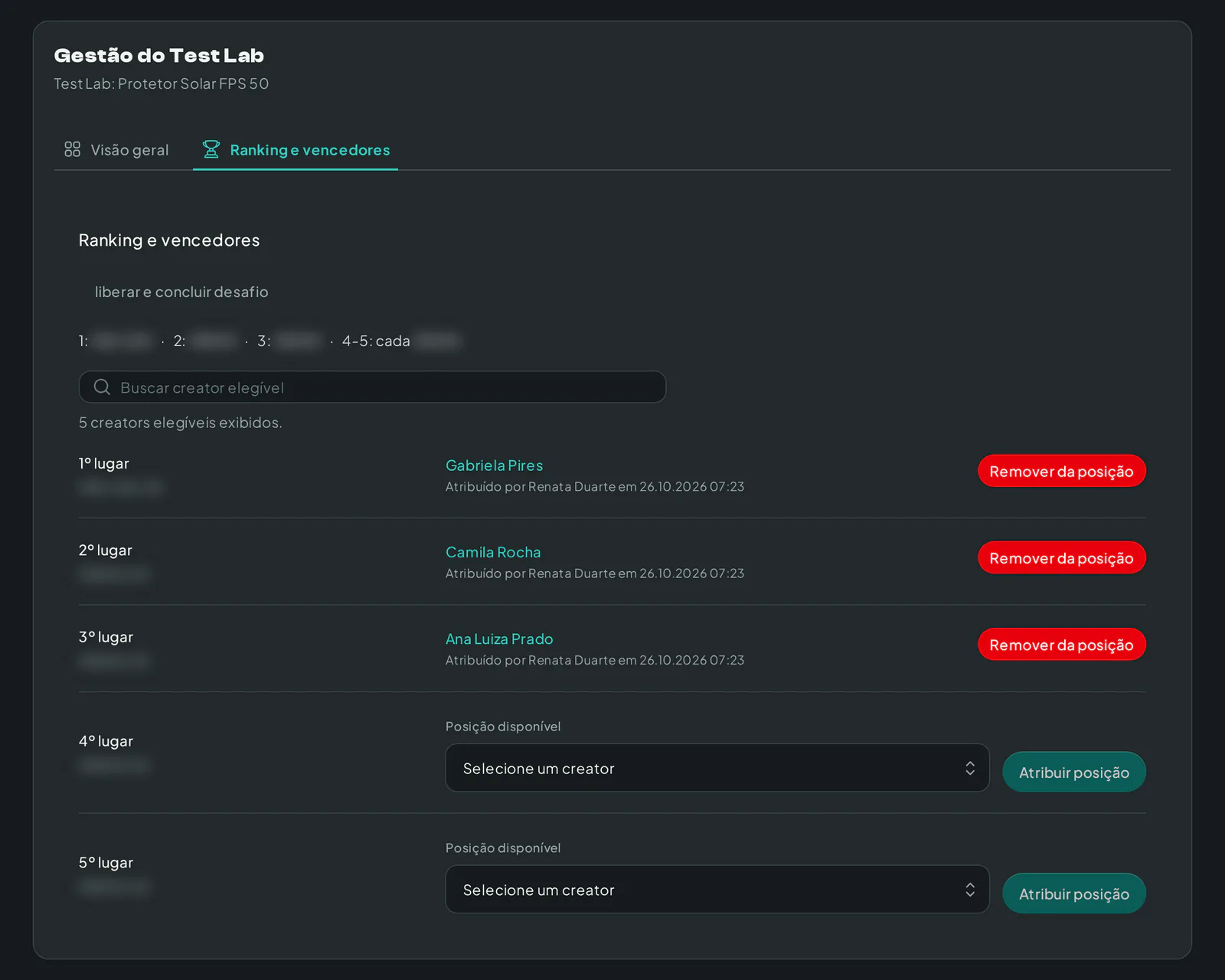Viewport: 1225px width, 980px height.
Task: Remove Gabriela Pires from 1º lugar
Action: 1062,471
